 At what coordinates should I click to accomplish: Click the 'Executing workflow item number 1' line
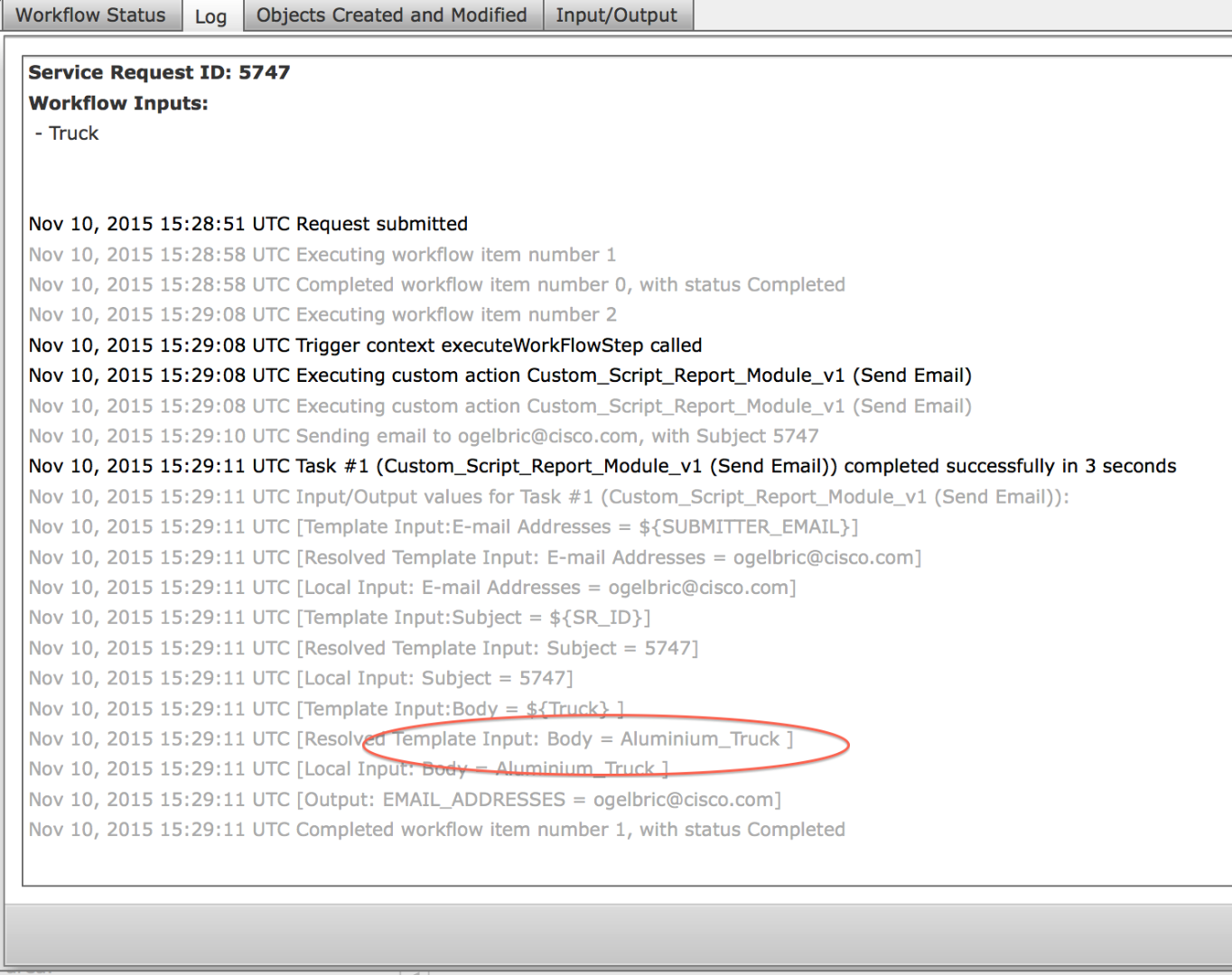point(322,255)
